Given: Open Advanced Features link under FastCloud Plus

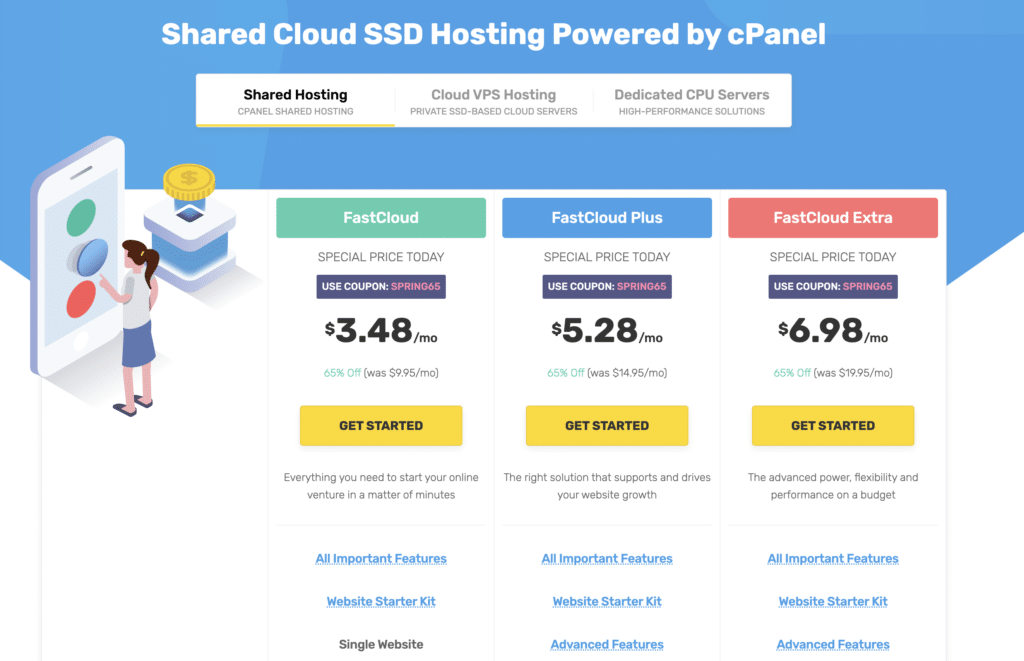Looking at the screenshot, I should pos(607,644).
